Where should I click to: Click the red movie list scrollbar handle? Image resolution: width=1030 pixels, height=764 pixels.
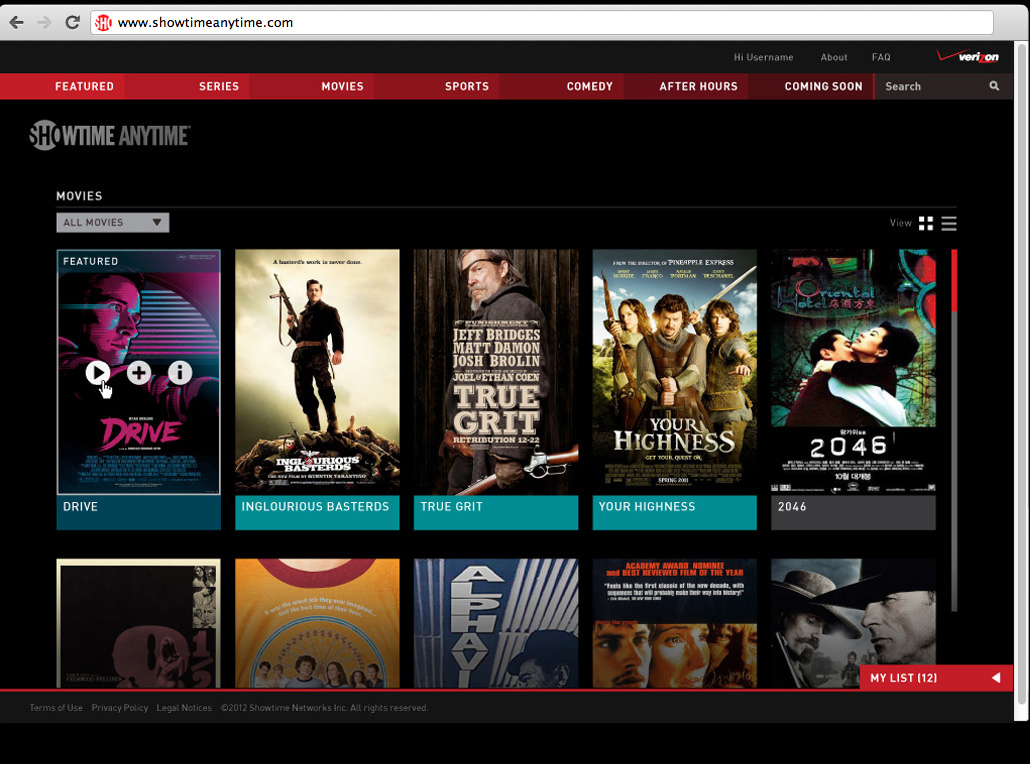tap(954, 281)
